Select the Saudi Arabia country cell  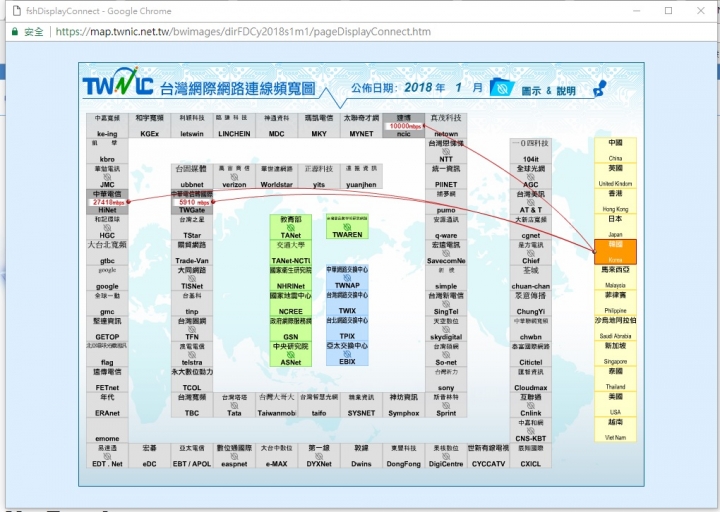pos(615,328)
